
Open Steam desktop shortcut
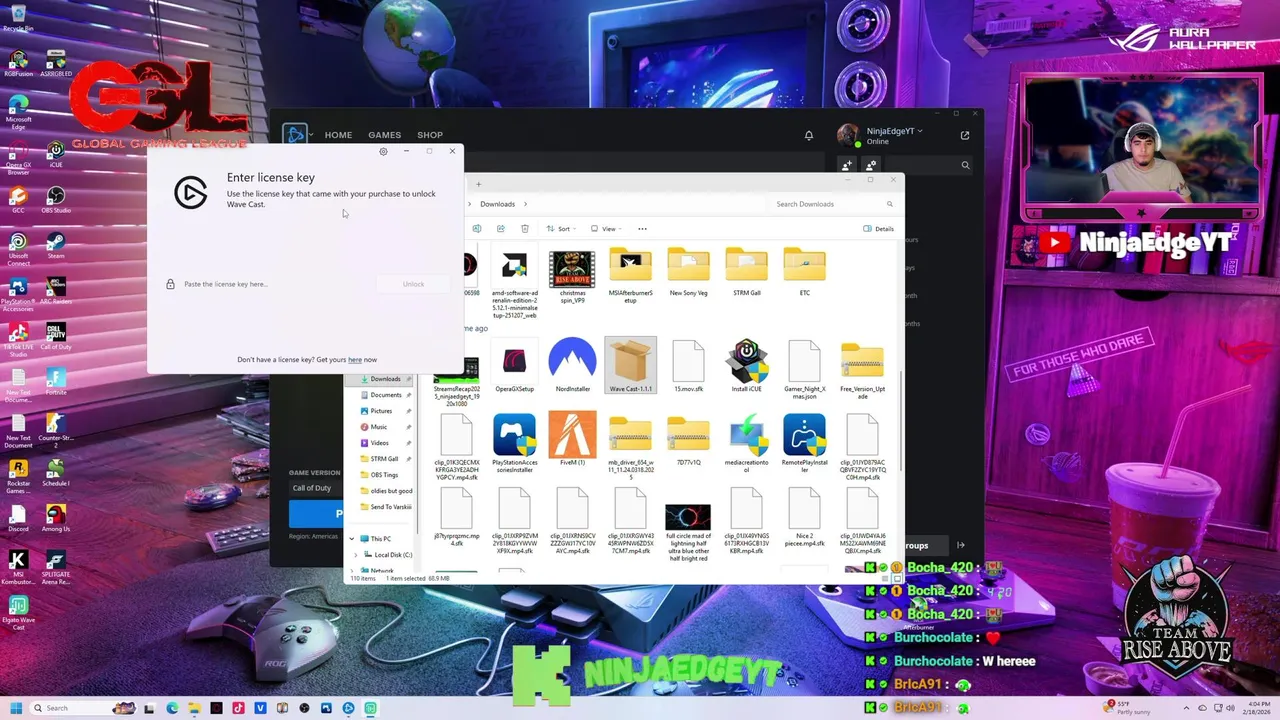[x=56, y=246]
